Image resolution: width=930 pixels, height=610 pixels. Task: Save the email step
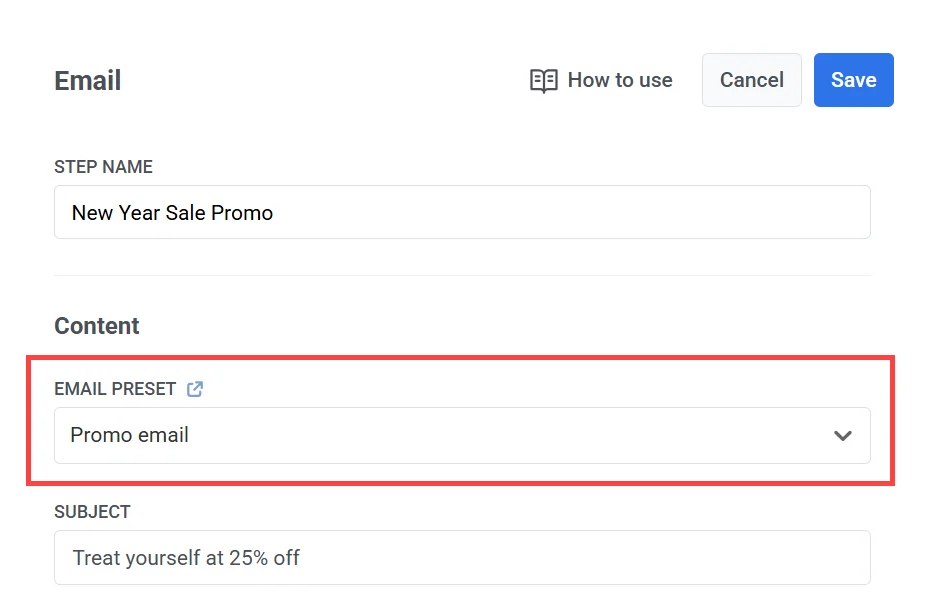pyautogui.click(x=853, y=80)
